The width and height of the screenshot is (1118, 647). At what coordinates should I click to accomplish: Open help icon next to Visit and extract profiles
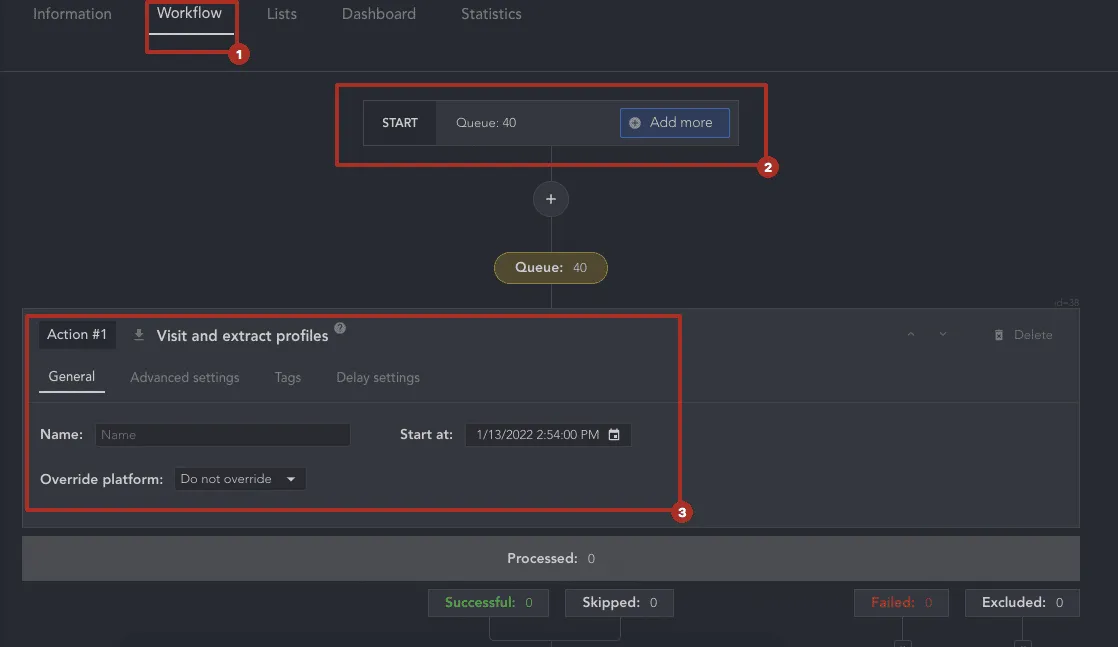[340, 328]
